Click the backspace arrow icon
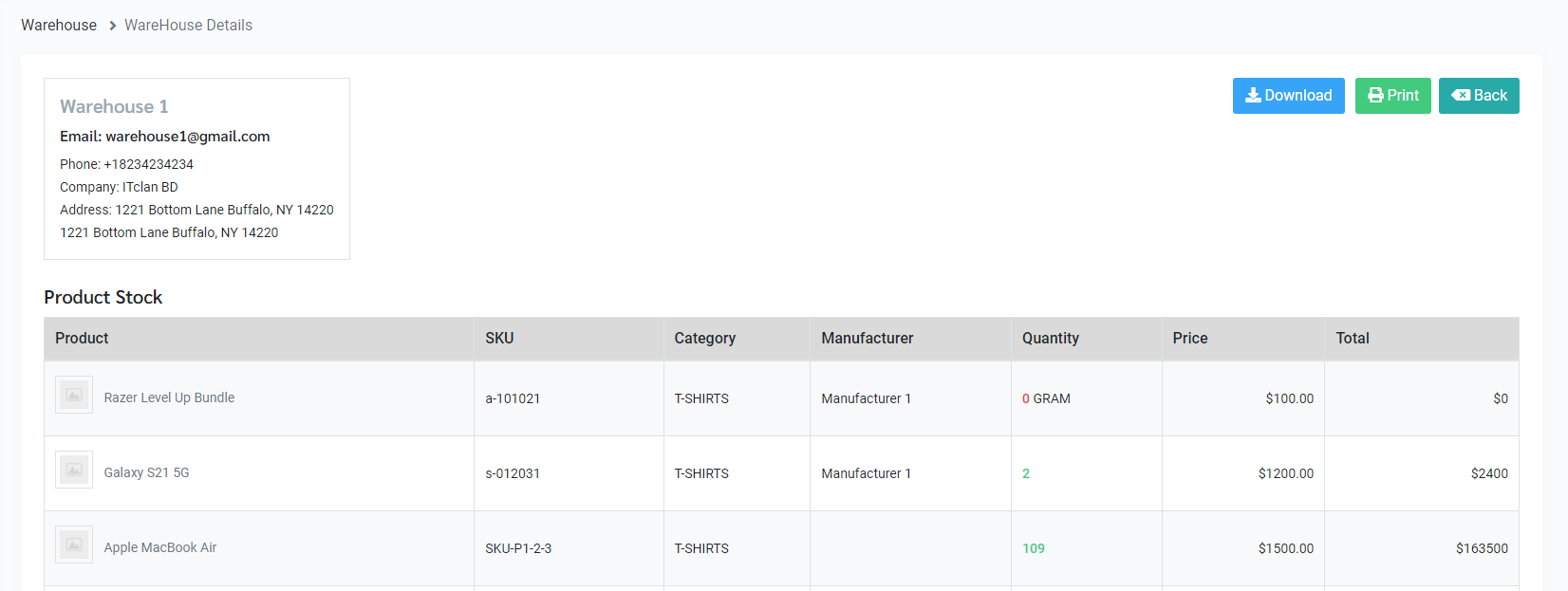This screenshot has height=591, width=1568. pyautogui.click(x=1461, y=96)
